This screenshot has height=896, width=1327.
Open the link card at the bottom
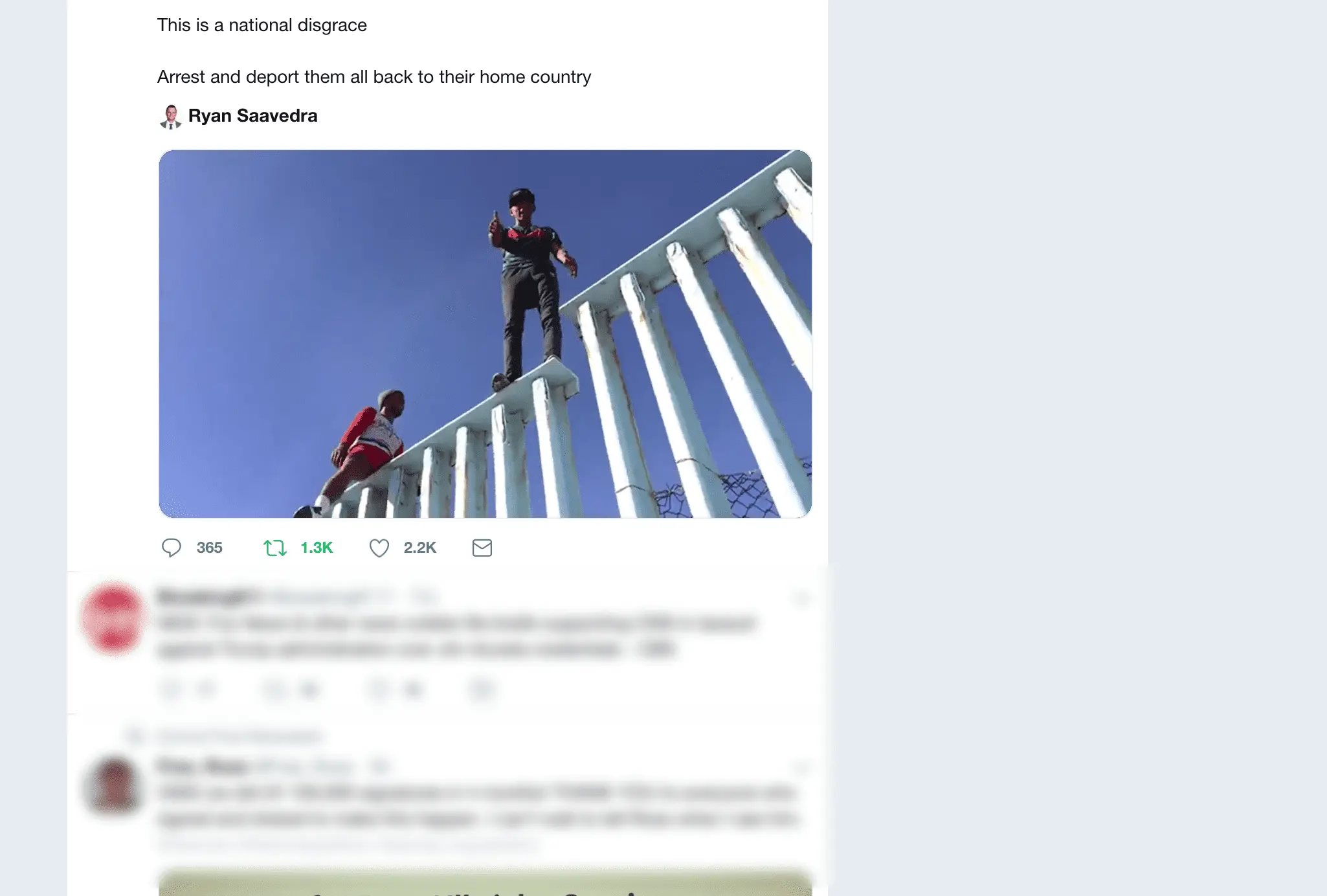485,882
